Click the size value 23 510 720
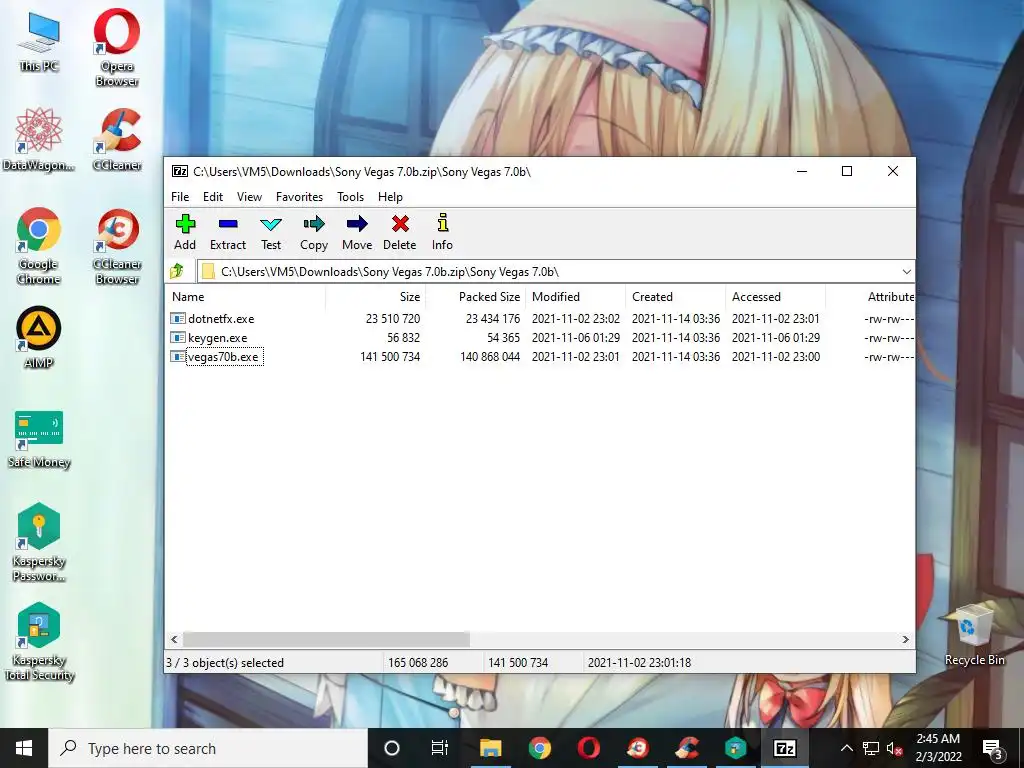The image size is (1024, 768). [x=393, y=319]
